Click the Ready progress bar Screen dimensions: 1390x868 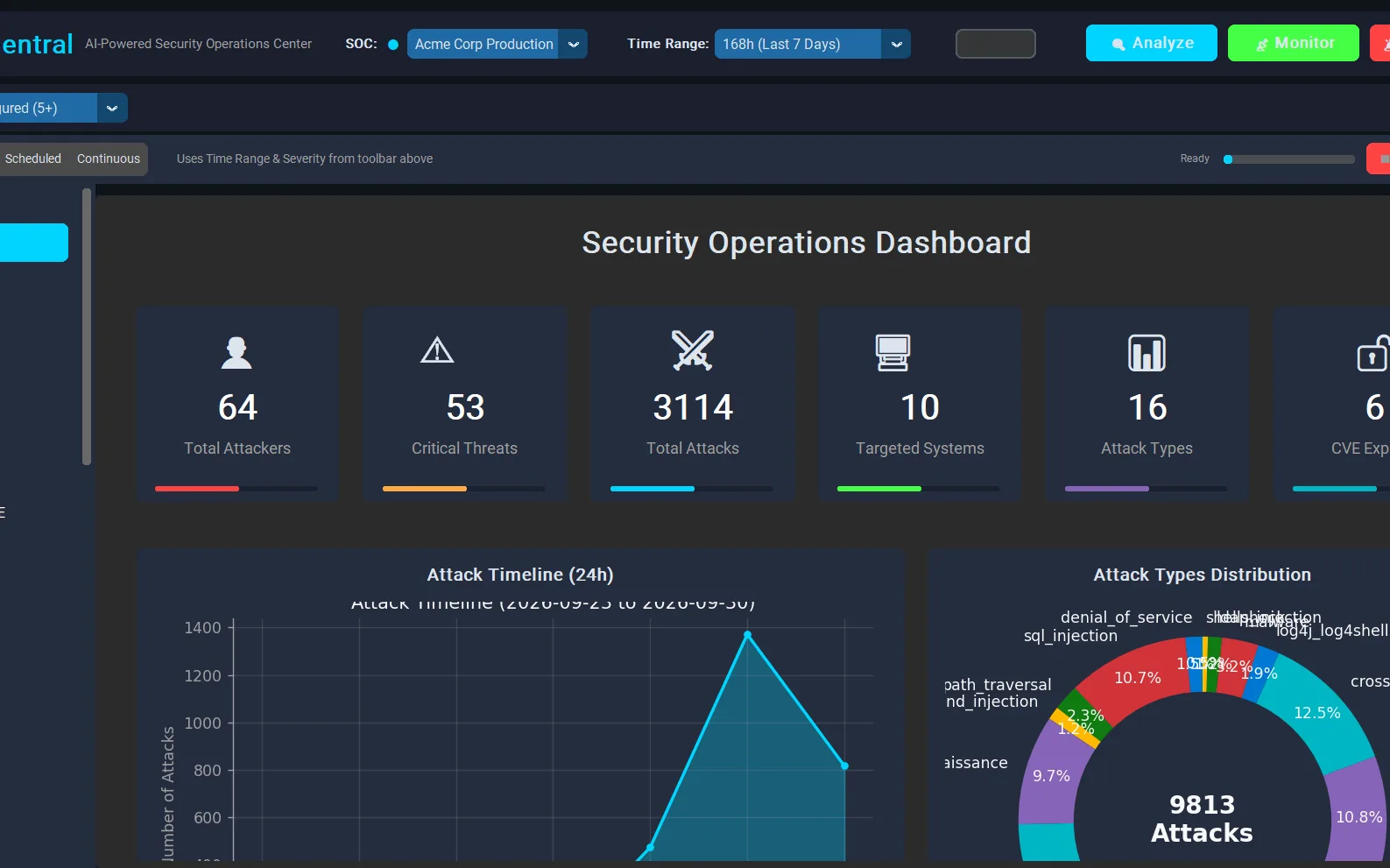point(1289,159)
